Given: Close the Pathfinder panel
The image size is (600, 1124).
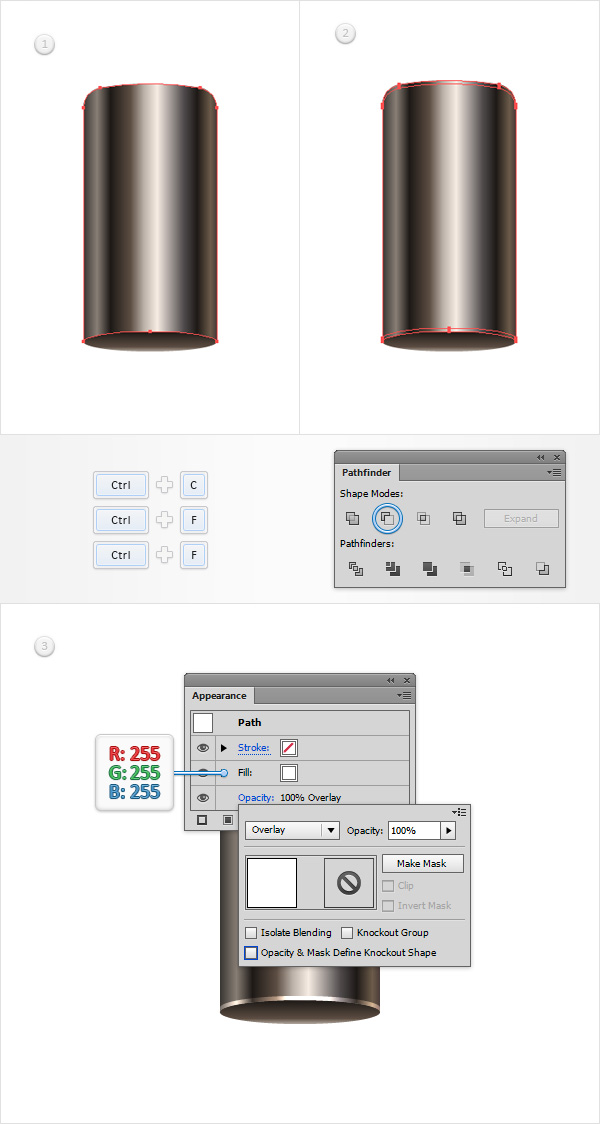Looking at the screenshot, I should 557,457.
